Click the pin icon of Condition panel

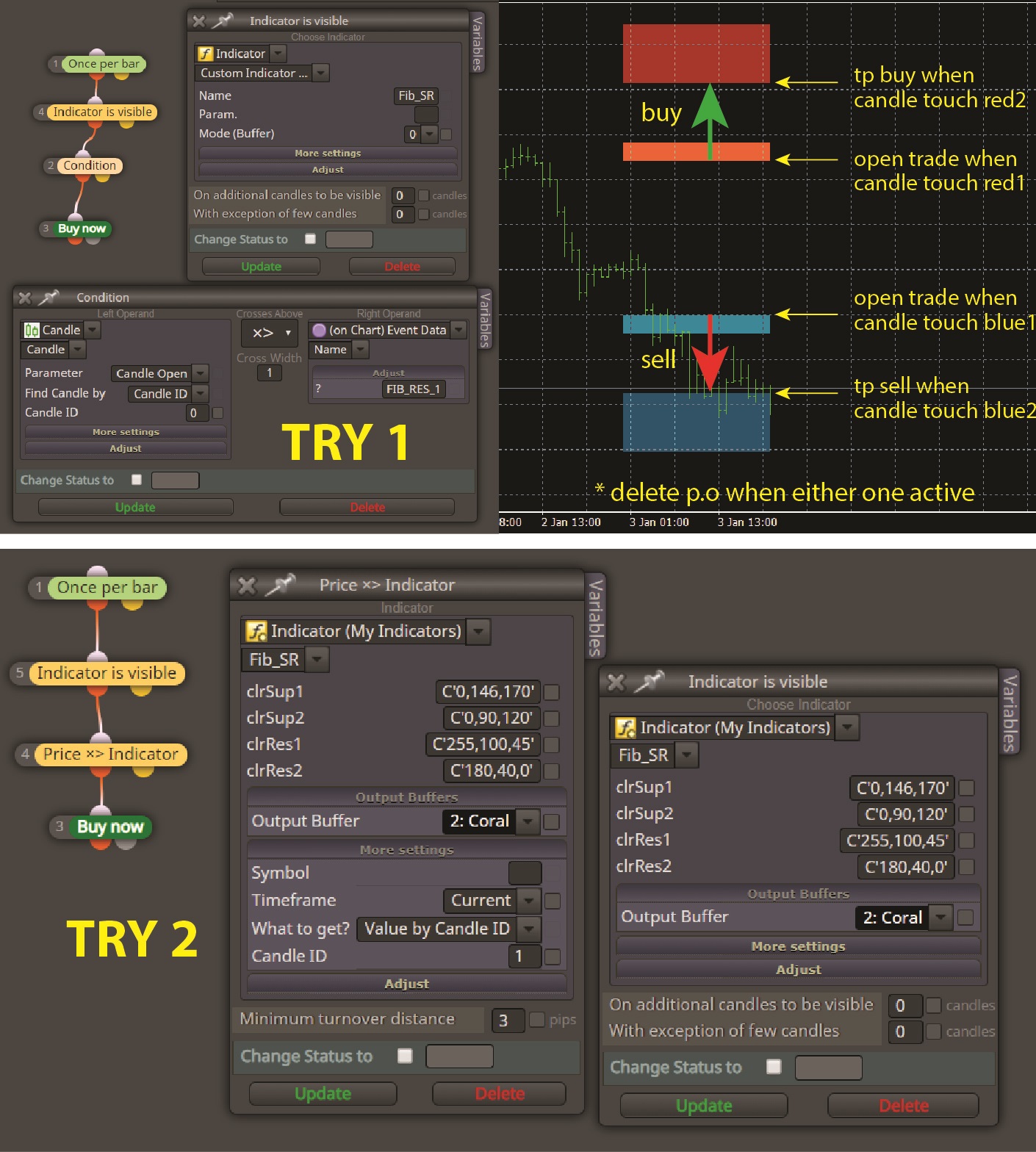[x=48, y=298]
